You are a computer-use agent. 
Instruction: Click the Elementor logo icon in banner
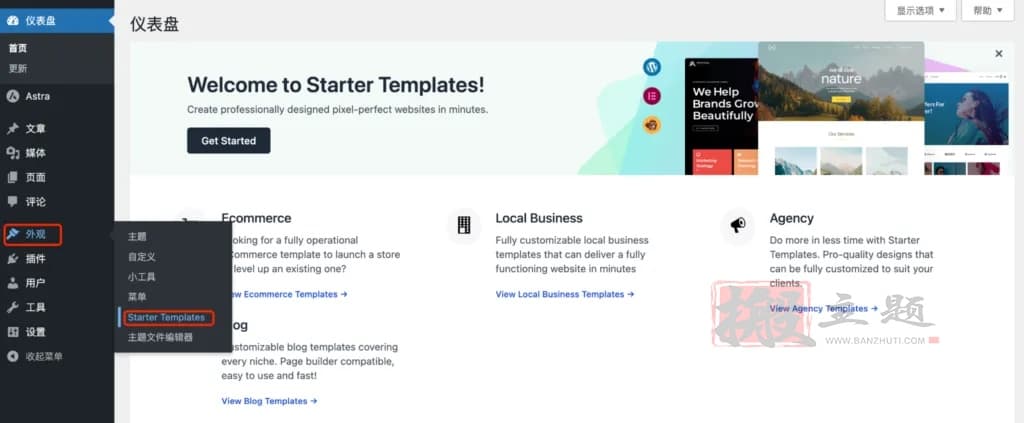point(652,97)
